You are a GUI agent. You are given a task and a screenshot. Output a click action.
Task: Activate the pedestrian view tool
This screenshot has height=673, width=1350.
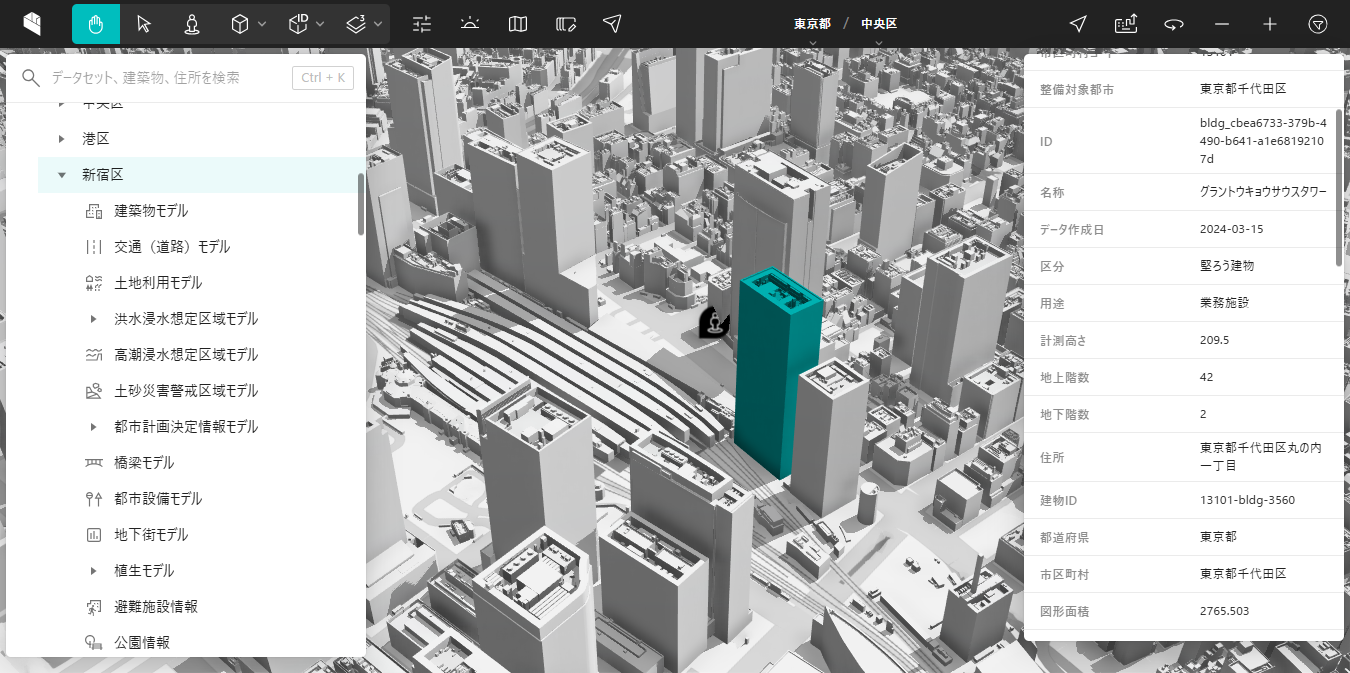coord(192,24)
